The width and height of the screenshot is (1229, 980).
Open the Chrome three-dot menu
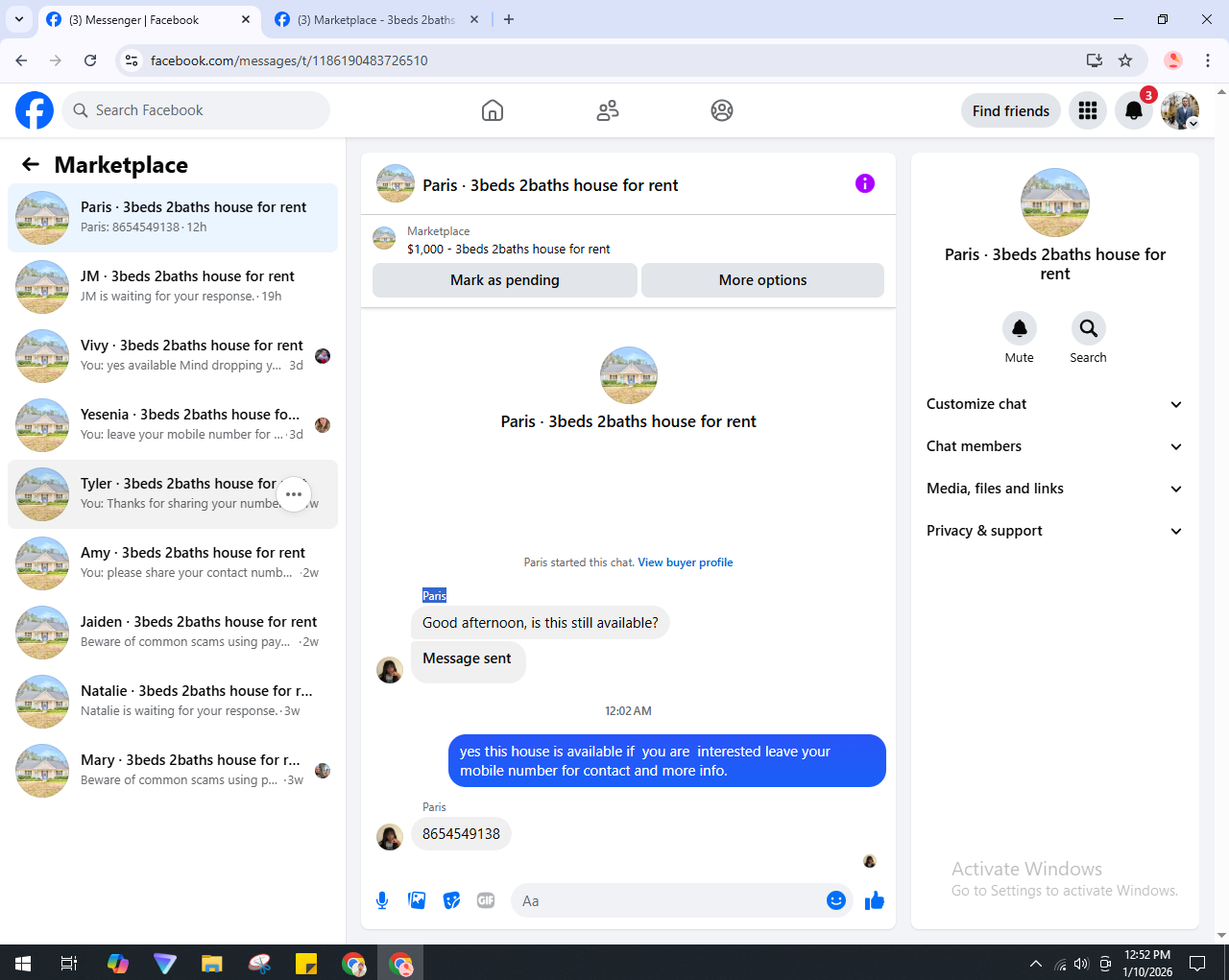click(x=1208, y=60)
